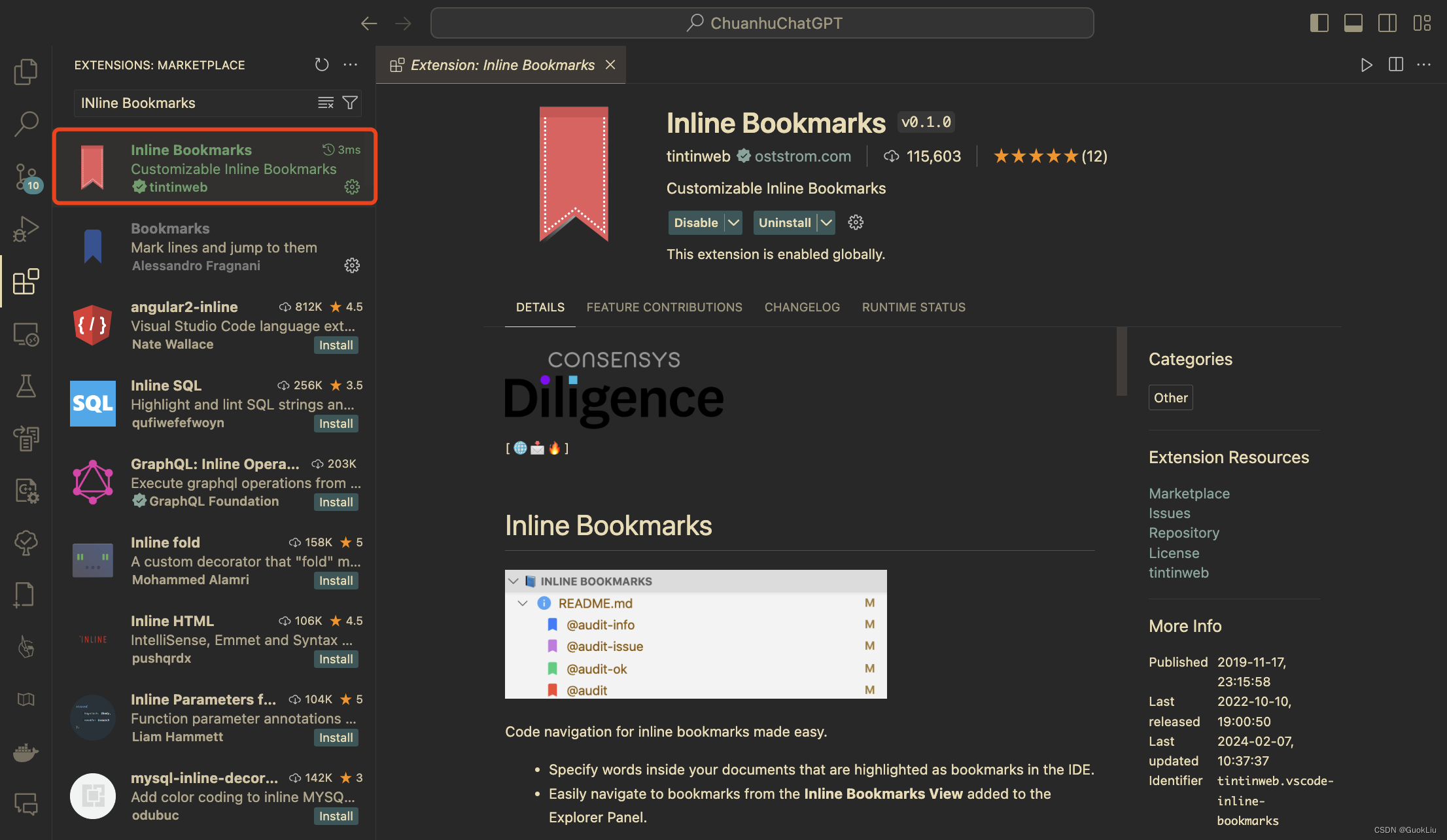Viewport: 1447px width, 840px height.
Task: Open the Run and Debug view
Action: point(26,229)
